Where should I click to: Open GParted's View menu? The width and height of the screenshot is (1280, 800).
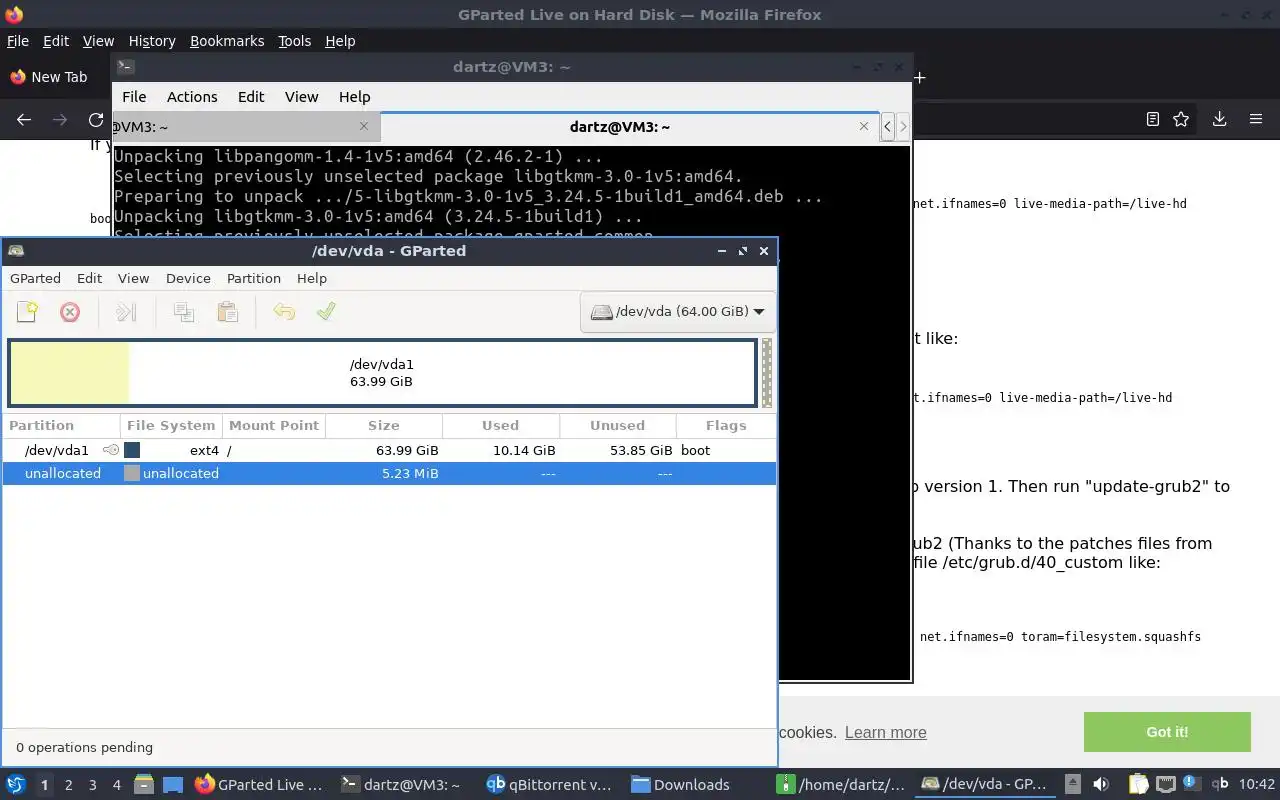[x=133, y=278]
